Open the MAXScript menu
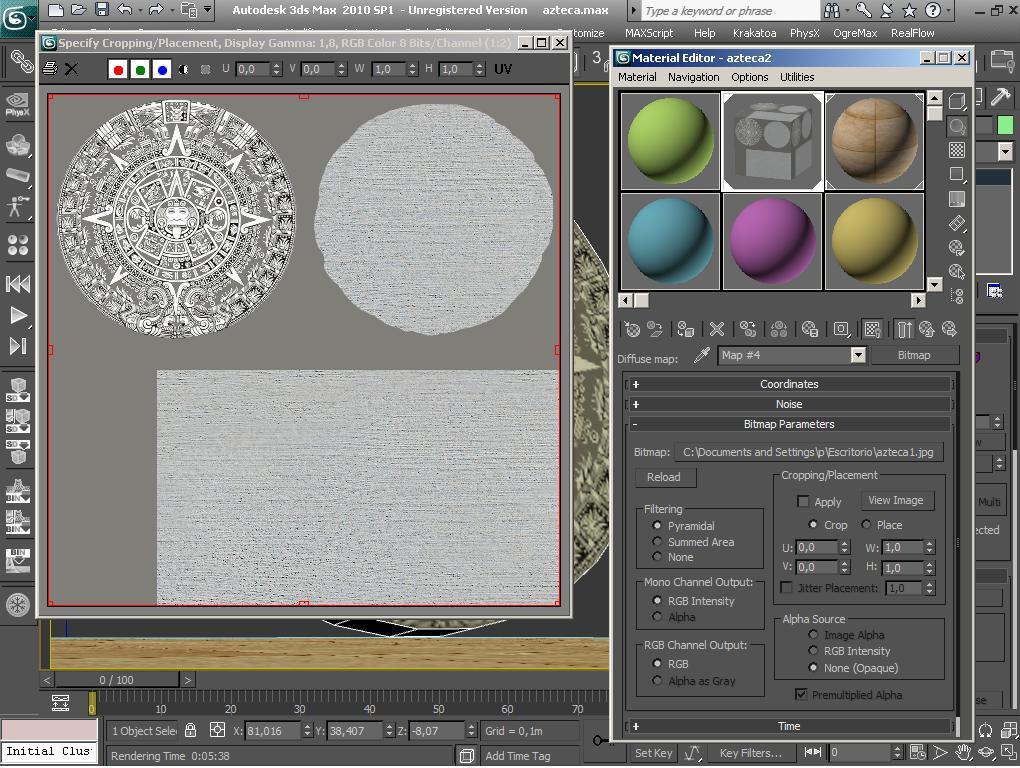 coord(649,33)
